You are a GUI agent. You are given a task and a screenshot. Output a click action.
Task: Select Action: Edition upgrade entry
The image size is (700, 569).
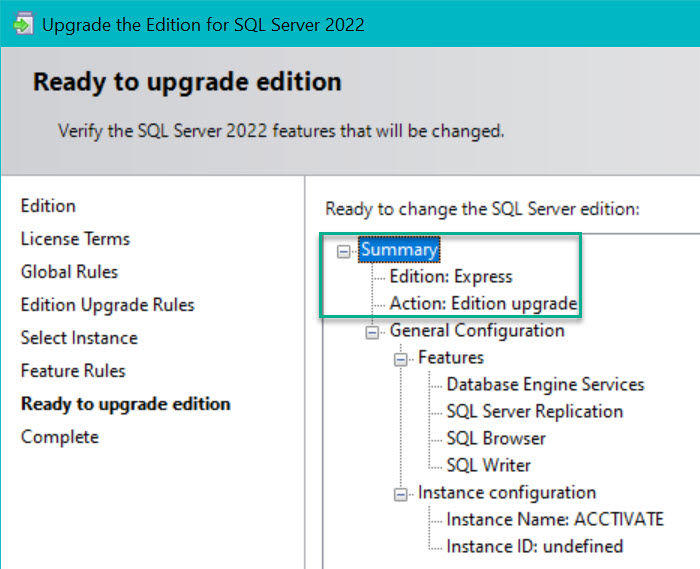point(482,304)
